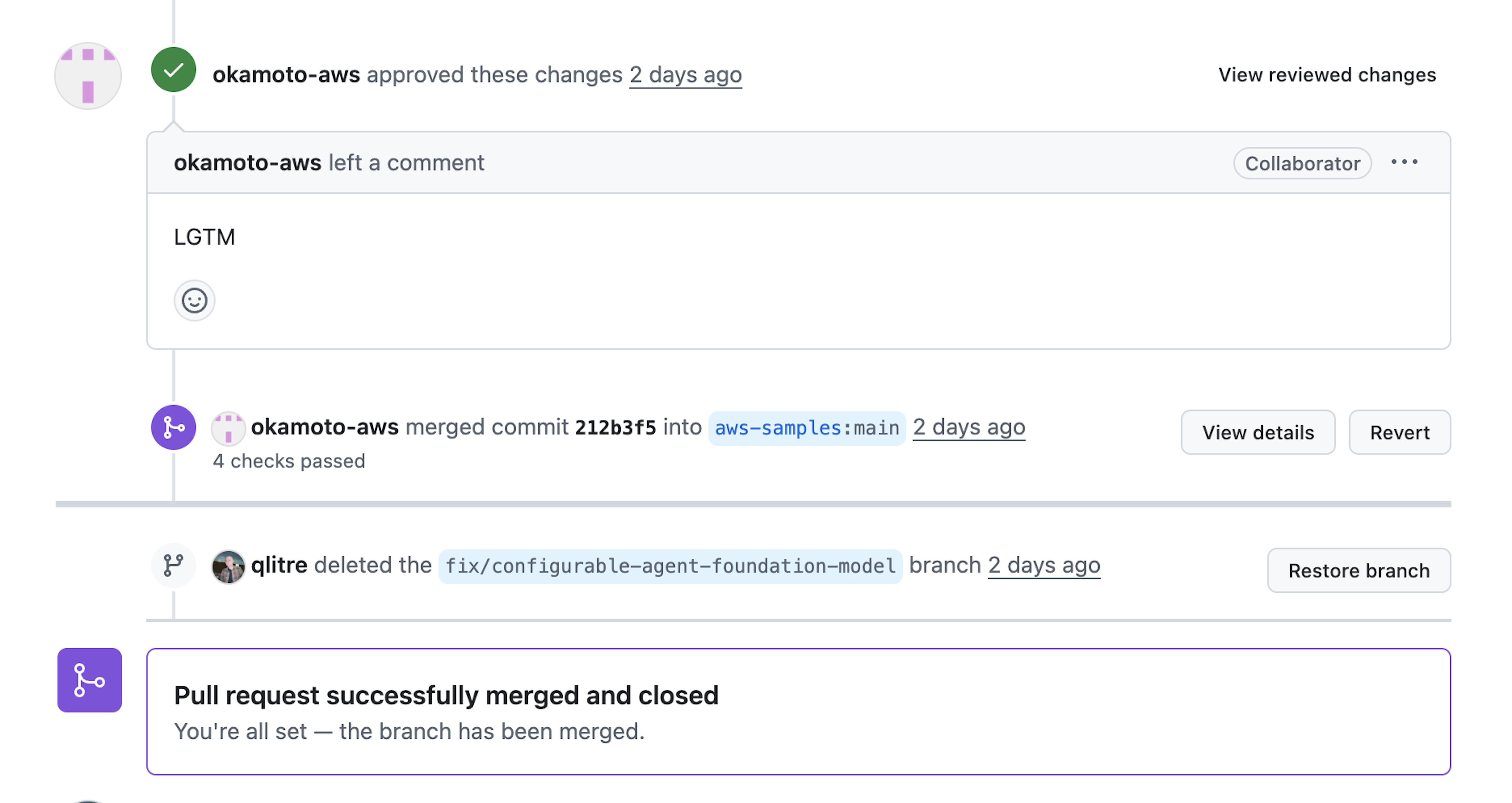Click the green approved checkmark icon
Image resolution: width=1512 pixels, height=803 pixels.
tap(173, 70)
